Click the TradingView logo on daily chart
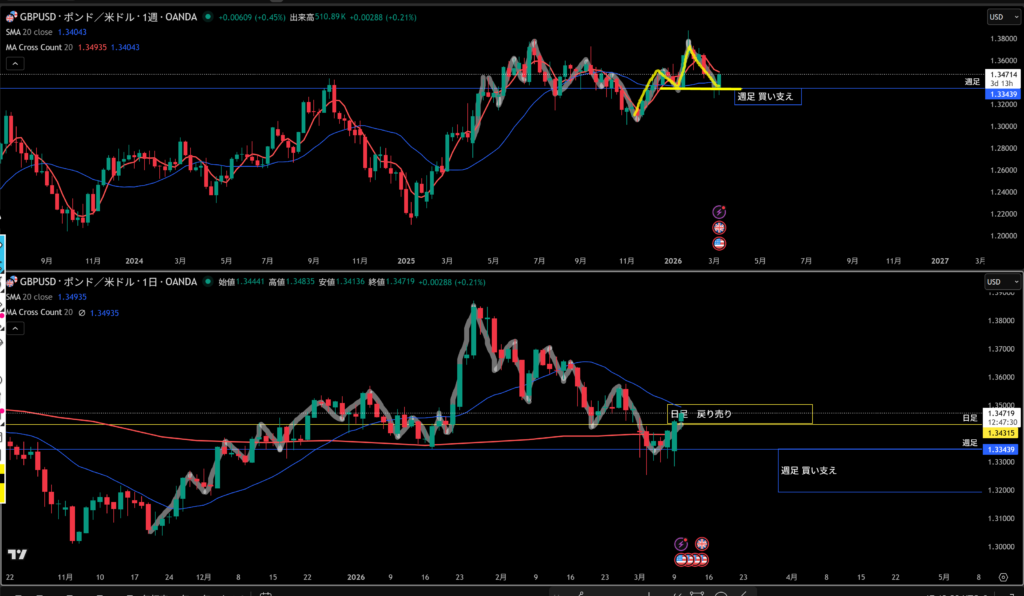1024x596 pixels. [17, 554]
